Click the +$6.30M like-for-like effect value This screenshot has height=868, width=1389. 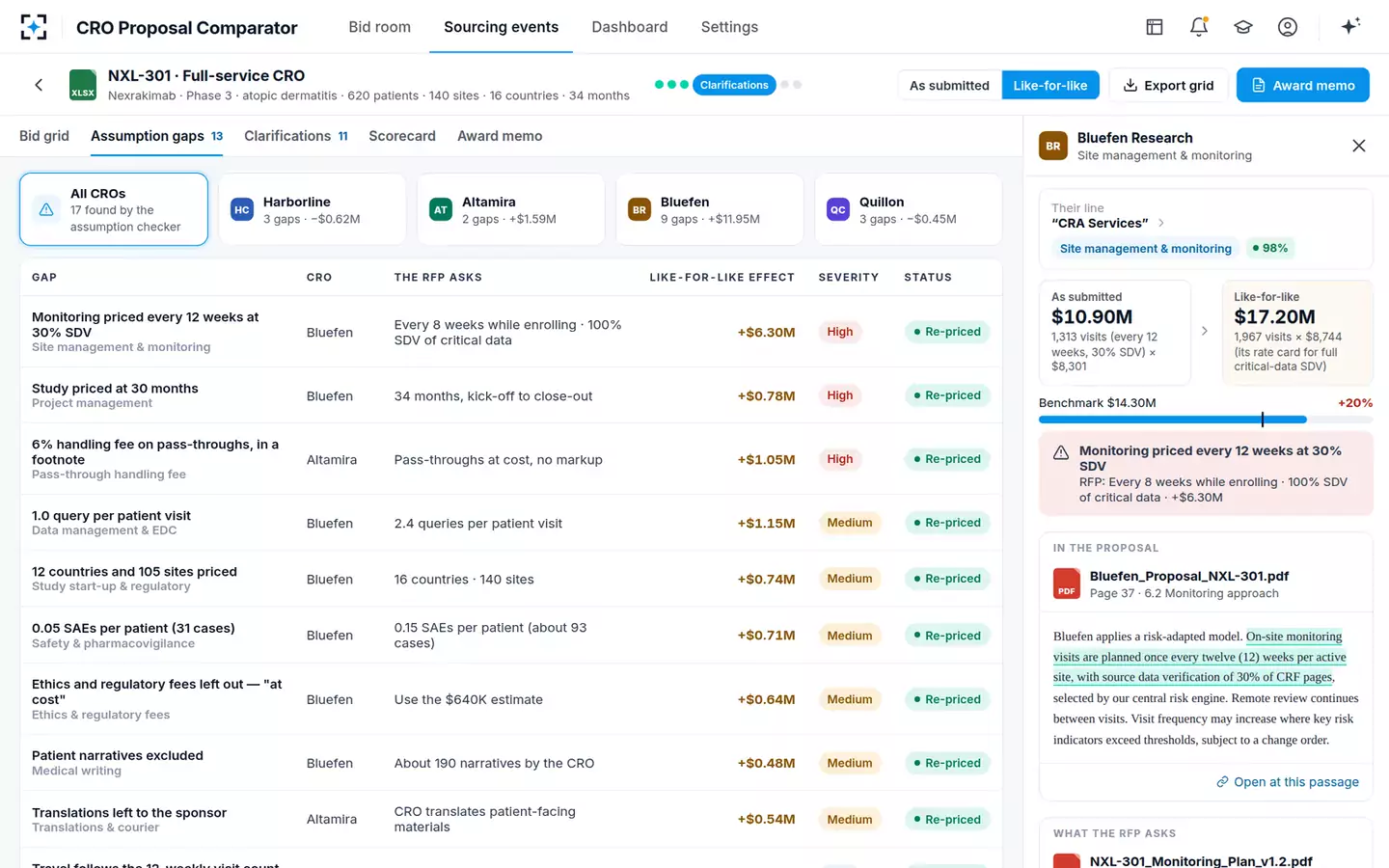tap(766, 332)
